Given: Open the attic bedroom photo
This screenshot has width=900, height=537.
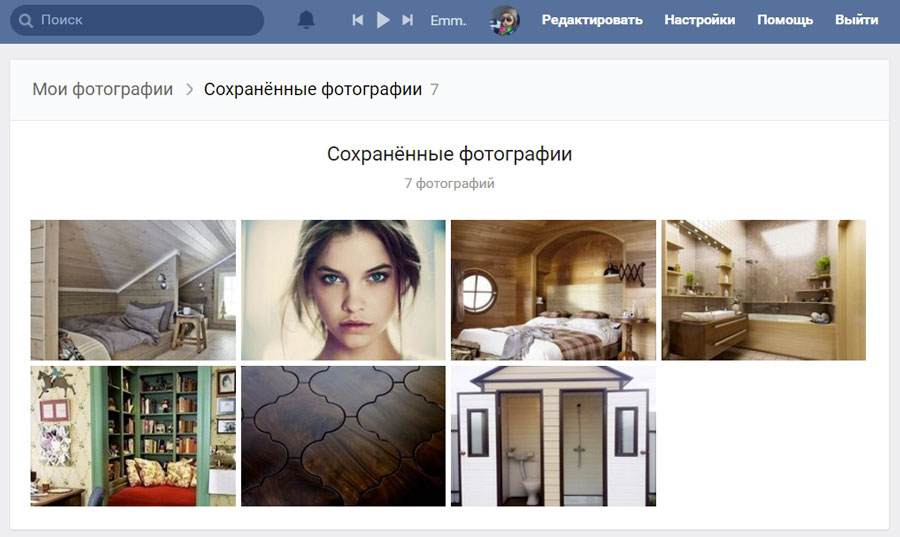Looking at the screenshot, I should coord(133,290).
